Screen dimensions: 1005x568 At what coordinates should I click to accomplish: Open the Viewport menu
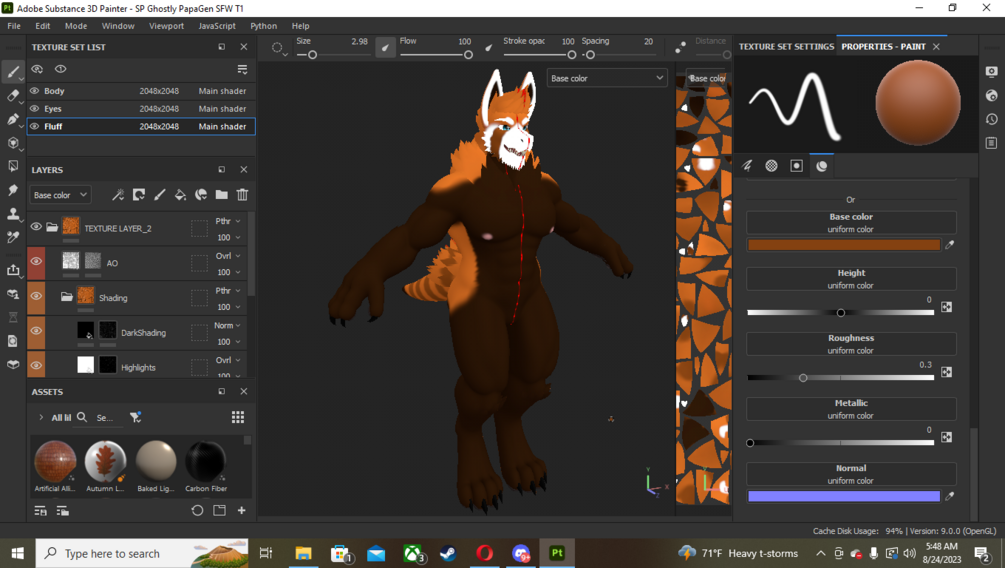coord(166,26)
